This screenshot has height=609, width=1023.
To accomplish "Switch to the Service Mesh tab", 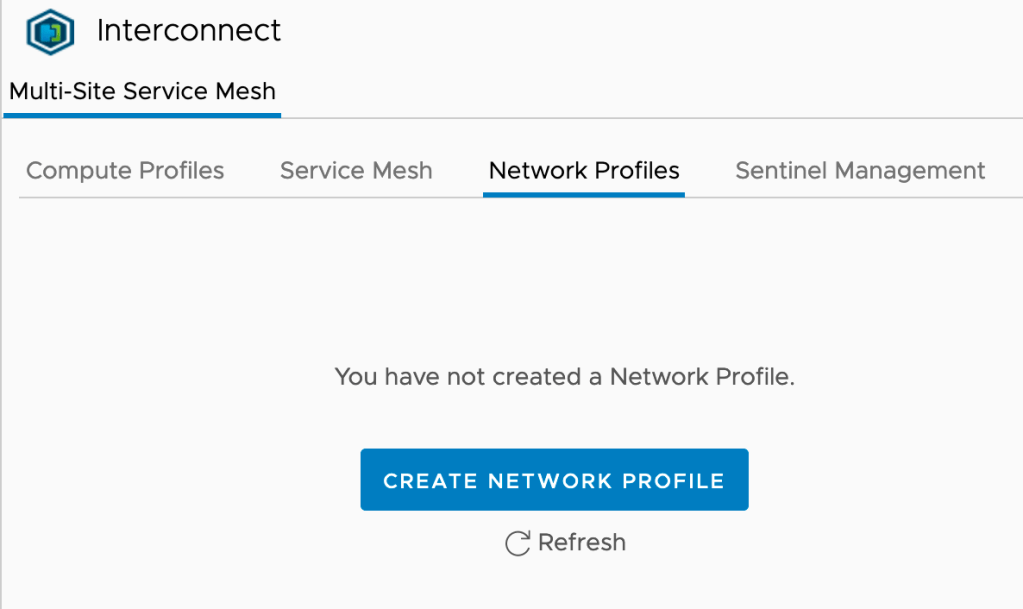I will 356,171.
